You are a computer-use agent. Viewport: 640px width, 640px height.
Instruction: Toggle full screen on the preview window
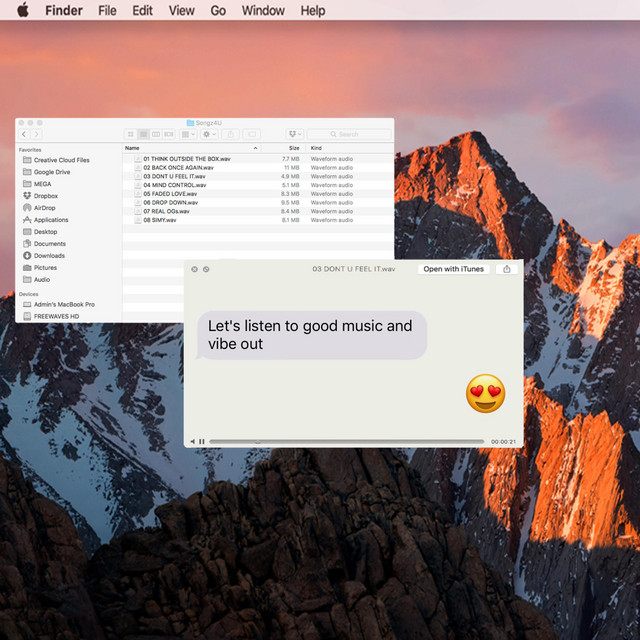tap(206, 269)
